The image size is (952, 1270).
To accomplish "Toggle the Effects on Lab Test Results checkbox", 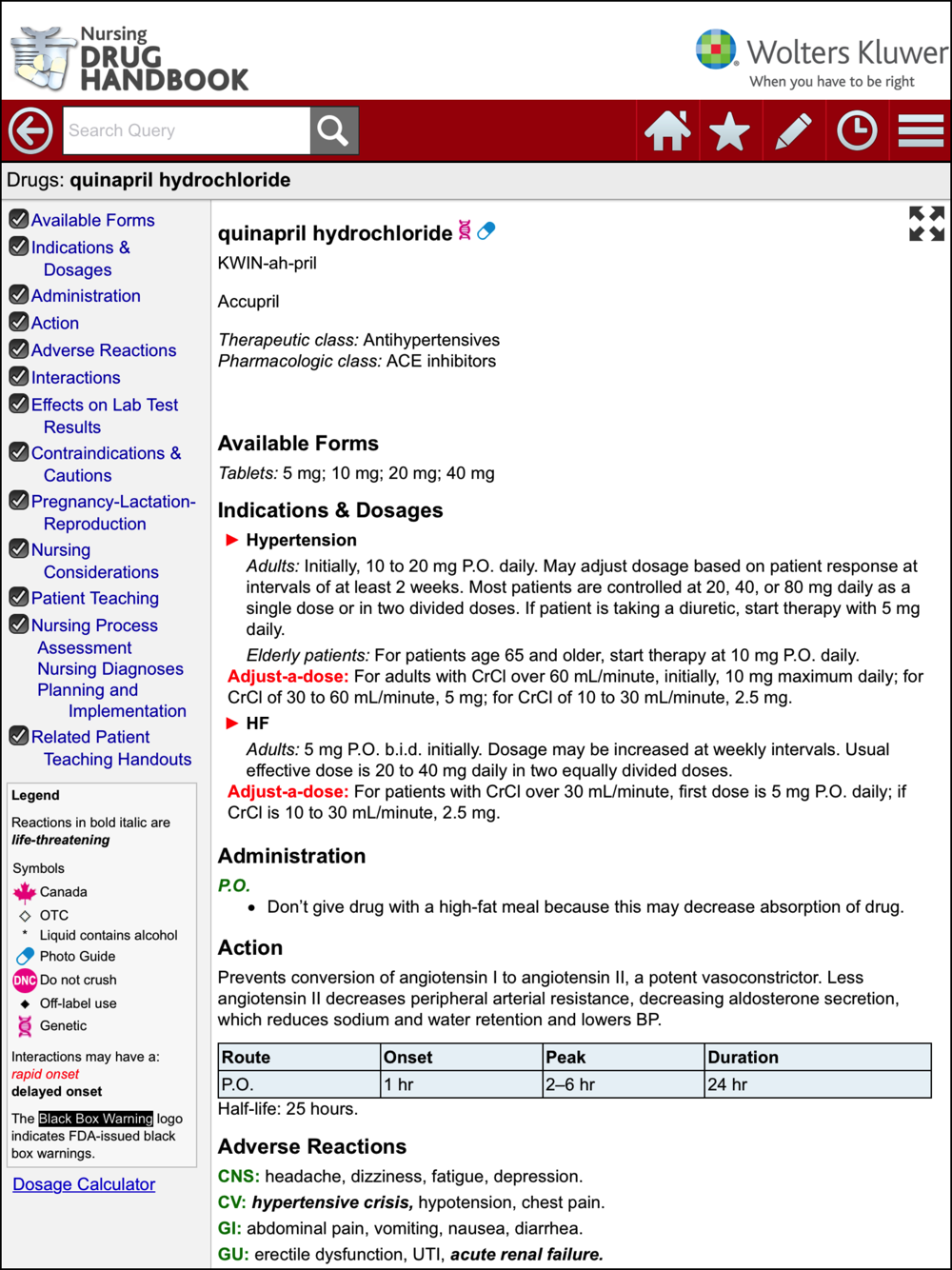I will [x=18, y=404].
